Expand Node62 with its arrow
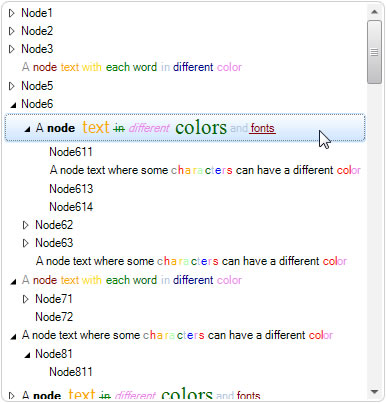The image size is (386, 403). (x=26, y=225)
